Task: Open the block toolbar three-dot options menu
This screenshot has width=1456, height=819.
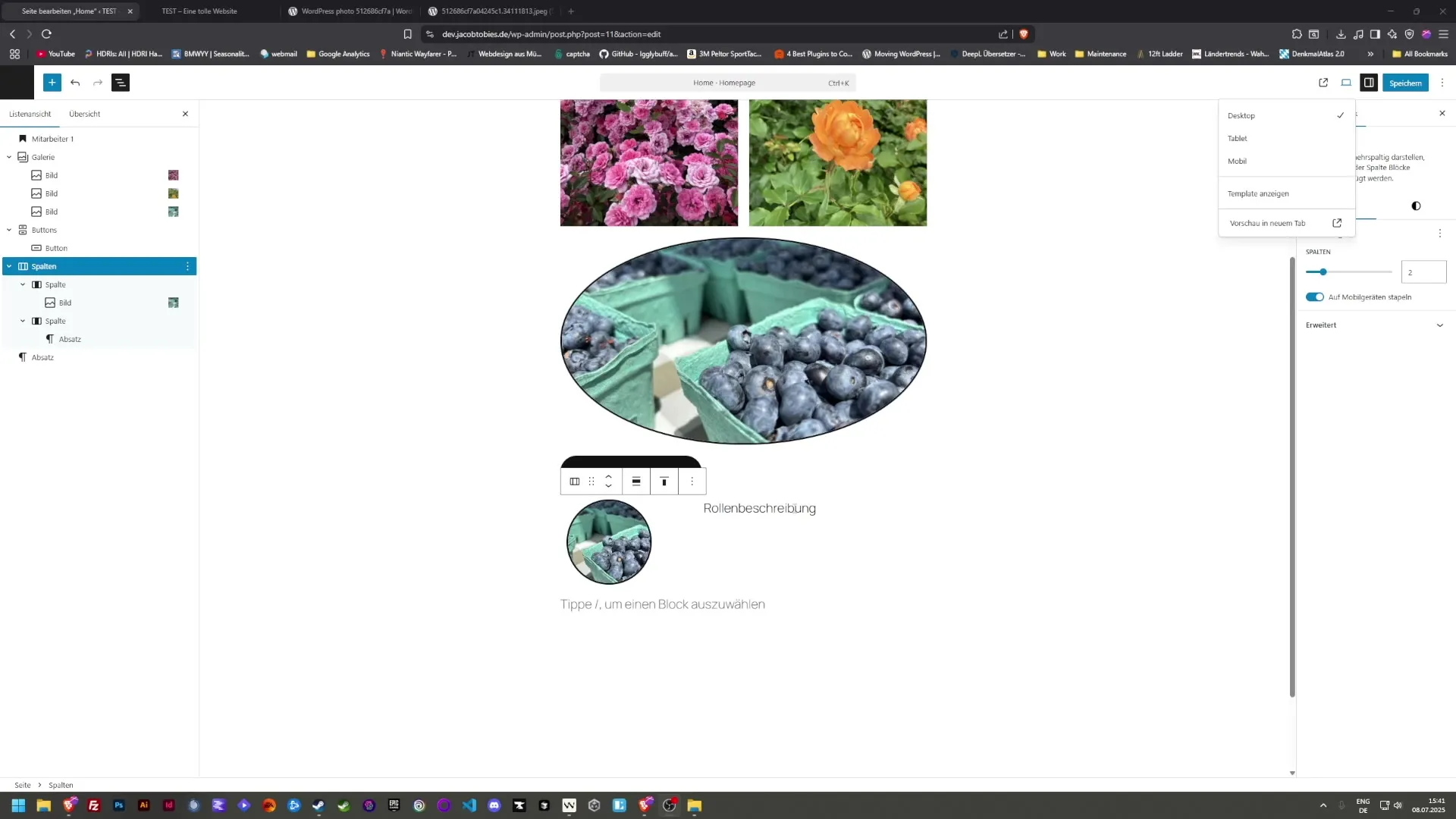Action: click(692, 482)
